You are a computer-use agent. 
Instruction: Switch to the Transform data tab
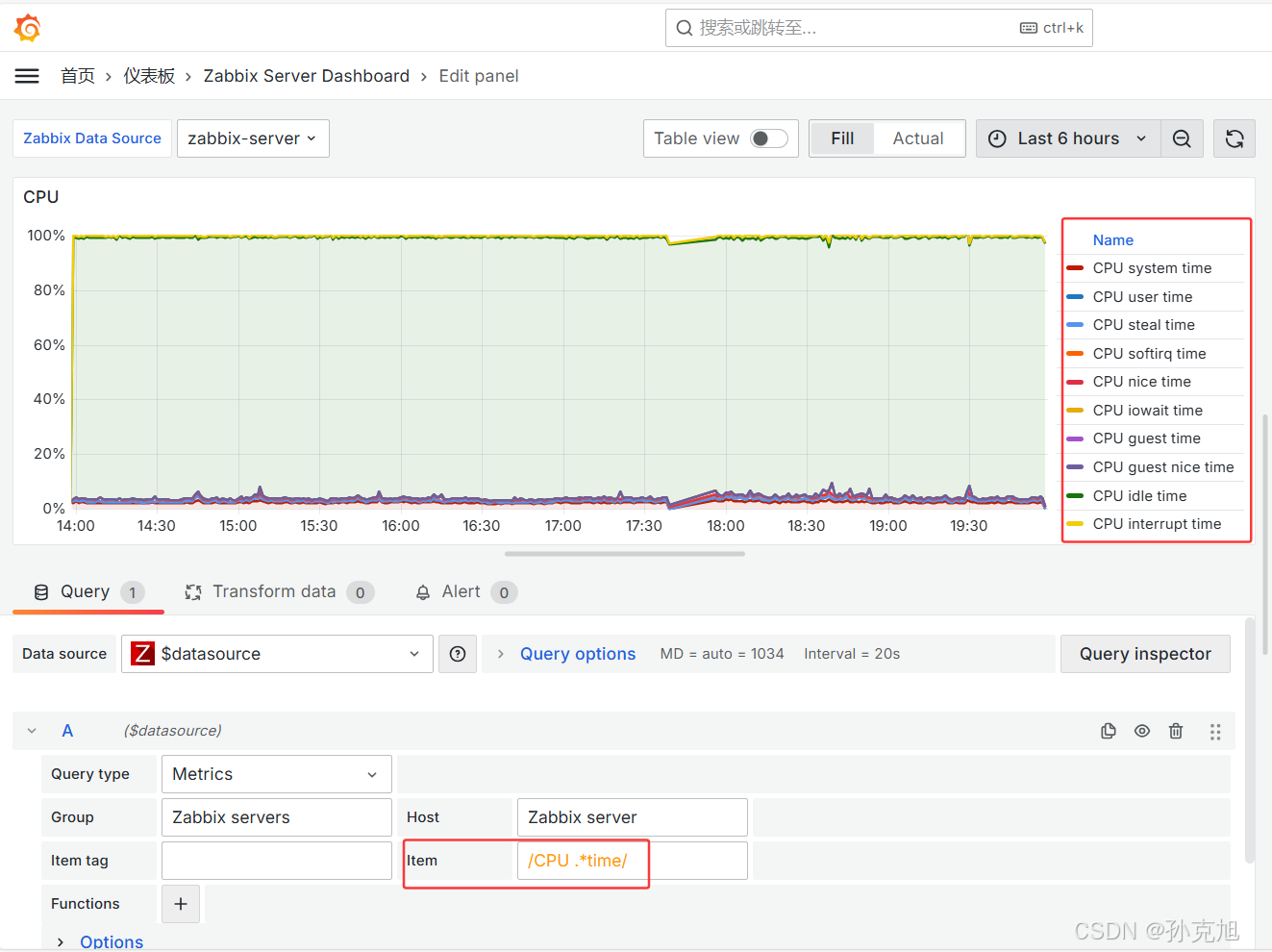[279, 592]
